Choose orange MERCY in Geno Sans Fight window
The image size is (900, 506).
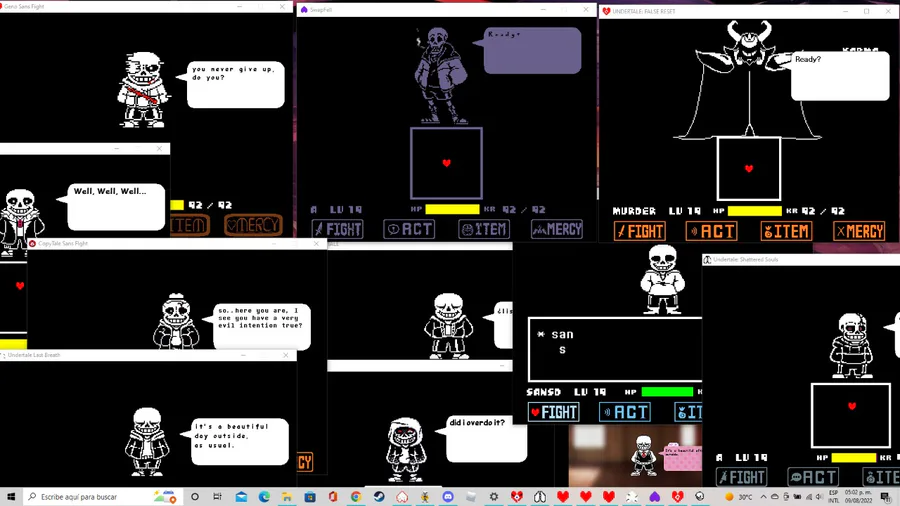(253, 225)
